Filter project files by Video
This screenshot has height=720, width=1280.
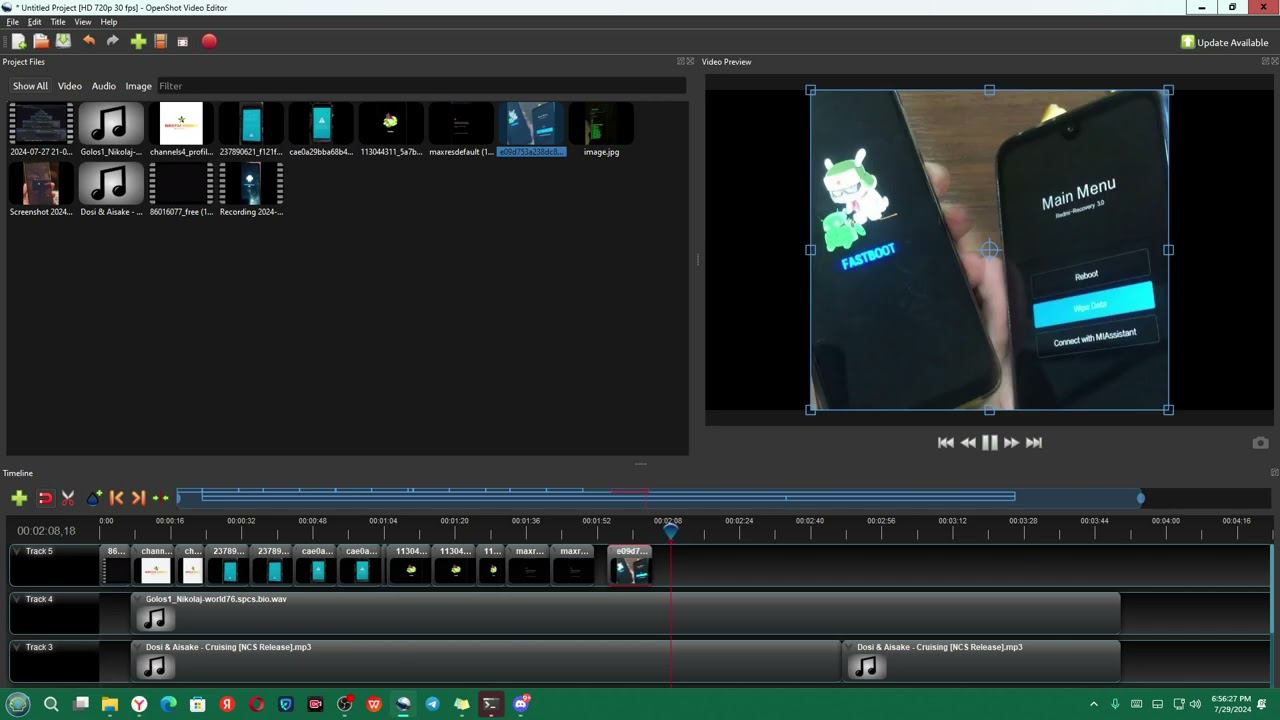[70, 86]
